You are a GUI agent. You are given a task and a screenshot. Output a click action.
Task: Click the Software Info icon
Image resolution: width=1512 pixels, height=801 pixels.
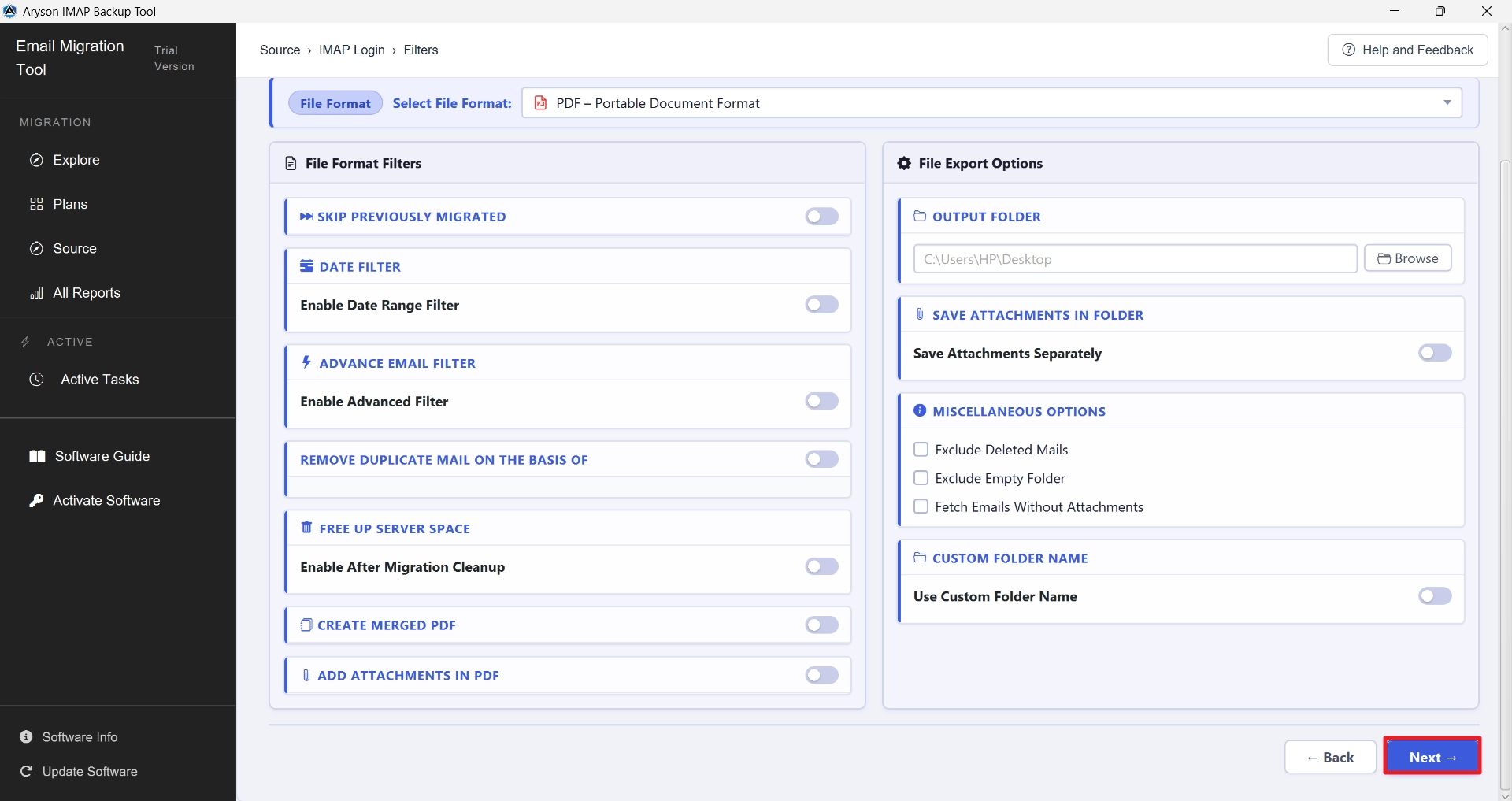(x=26, y=737)
